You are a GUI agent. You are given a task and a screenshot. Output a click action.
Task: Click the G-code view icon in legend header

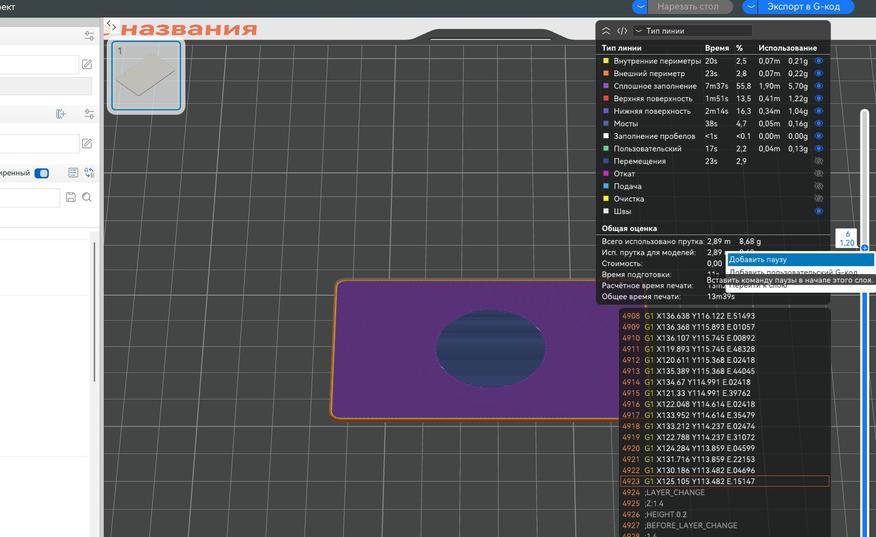[622, 31]
